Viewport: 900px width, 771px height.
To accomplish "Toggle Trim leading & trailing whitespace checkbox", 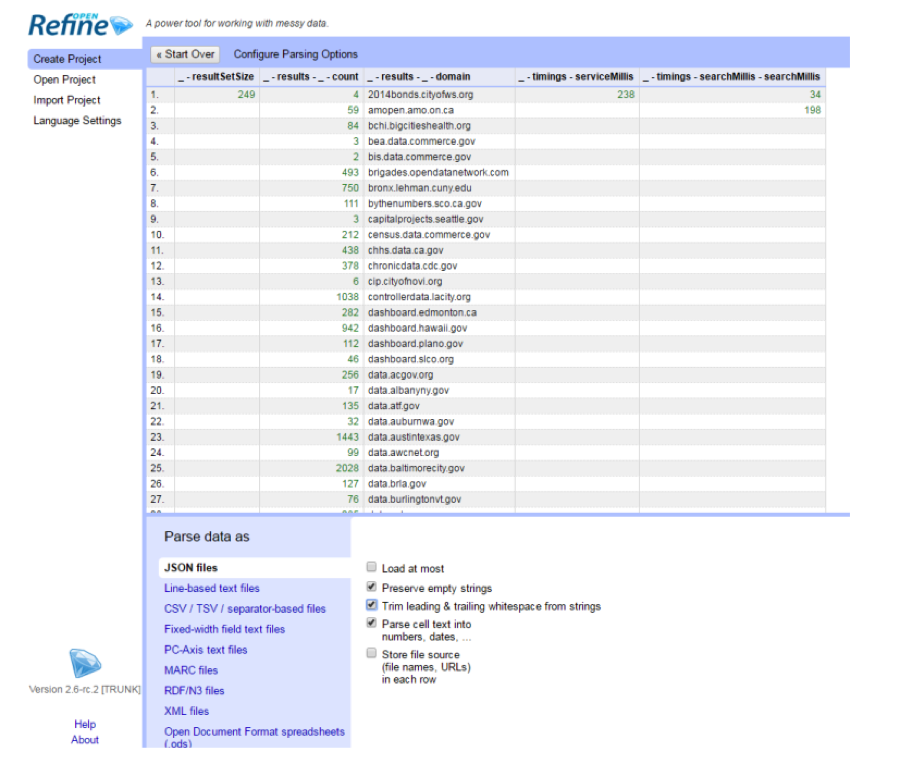I will pos(371,605).
